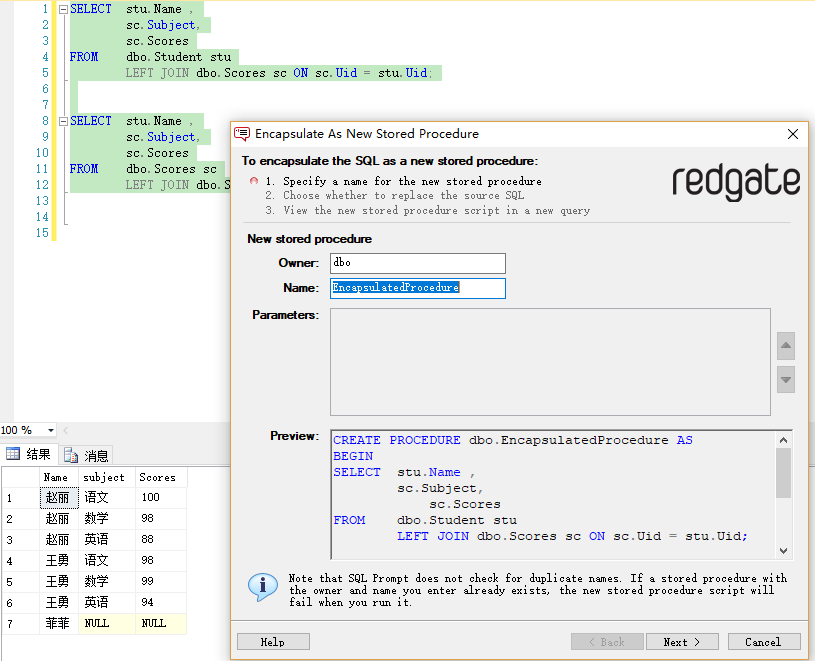Viewport: 815px width, 661px height.
Task: Close the Encapsulate As New Stored Procedure dialog
Action: (x=792, y=134)
